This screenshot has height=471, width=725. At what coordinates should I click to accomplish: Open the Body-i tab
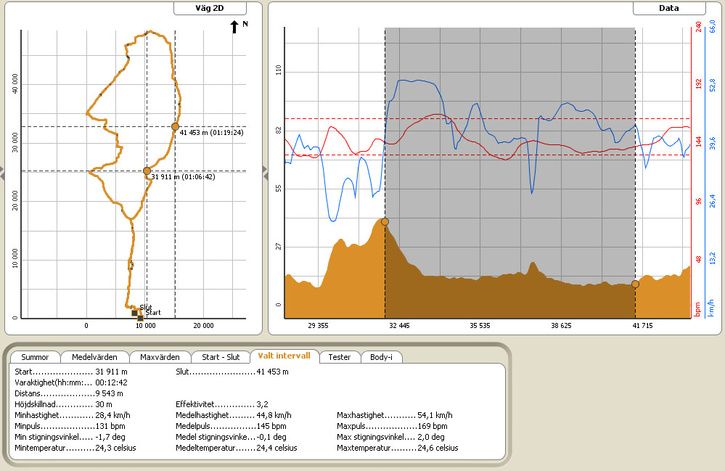(x=381, y=357)
